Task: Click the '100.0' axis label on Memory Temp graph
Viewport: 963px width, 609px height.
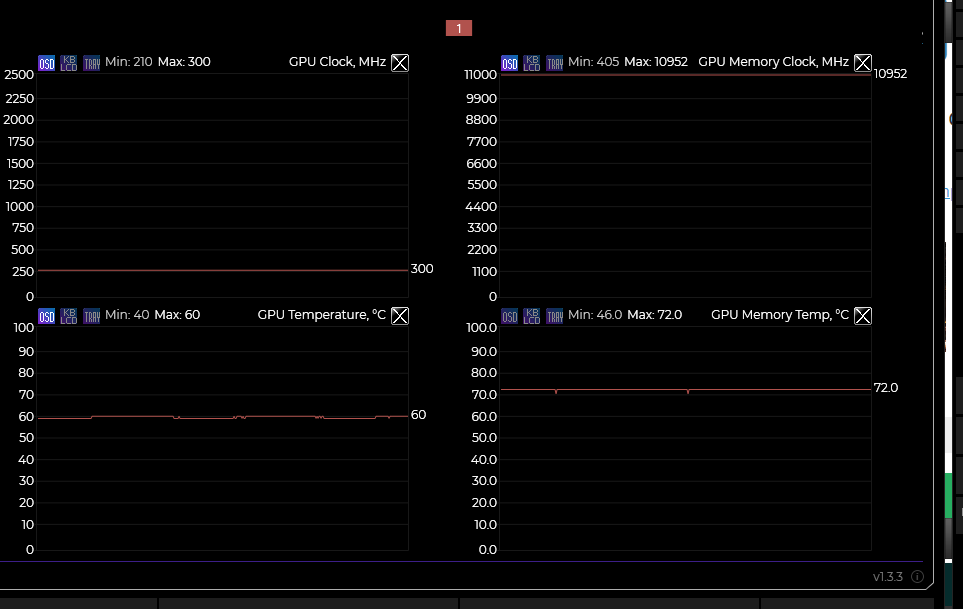Action: [482, 328]
